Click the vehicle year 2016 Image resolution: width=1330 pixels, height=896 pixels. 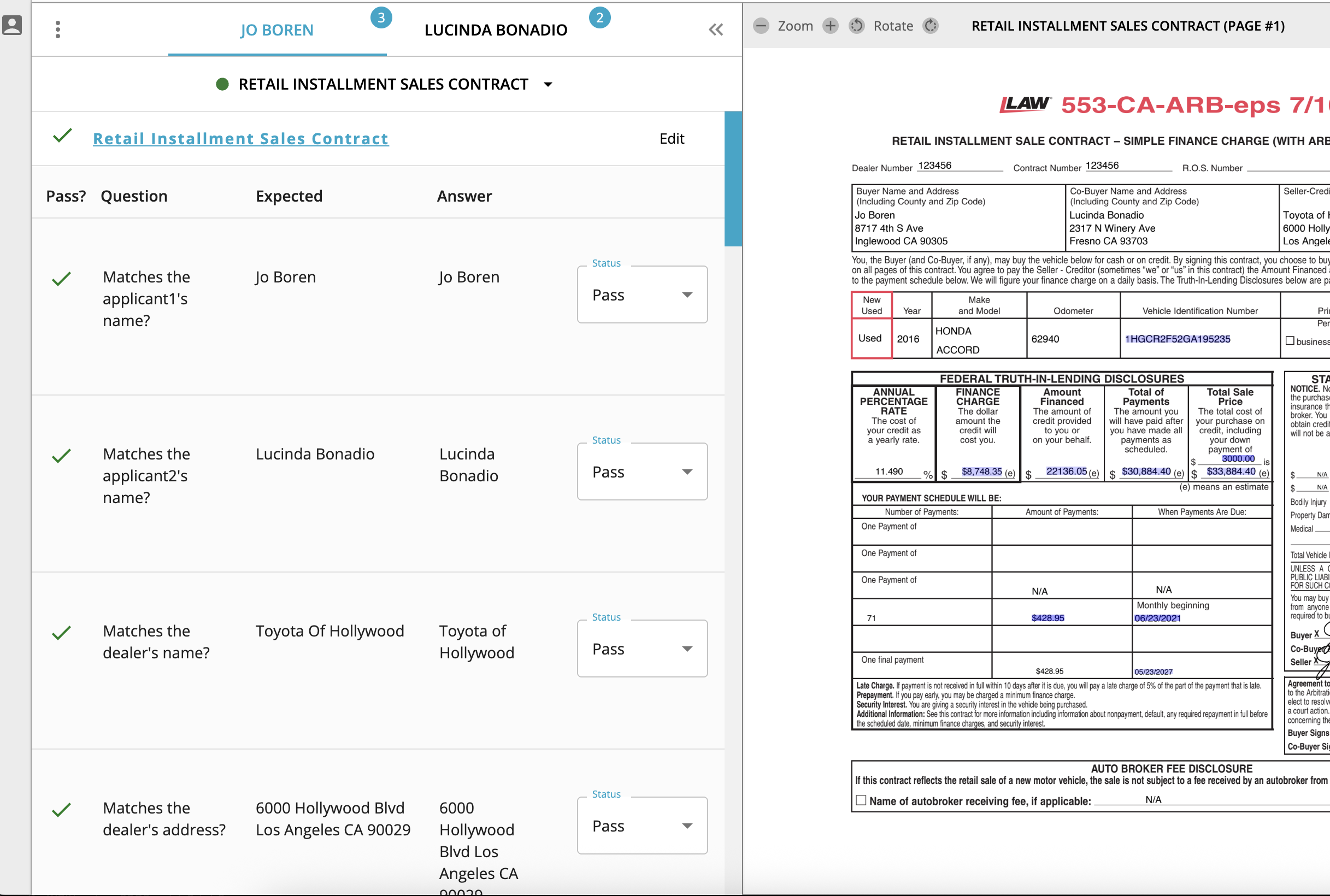point(908,339)
